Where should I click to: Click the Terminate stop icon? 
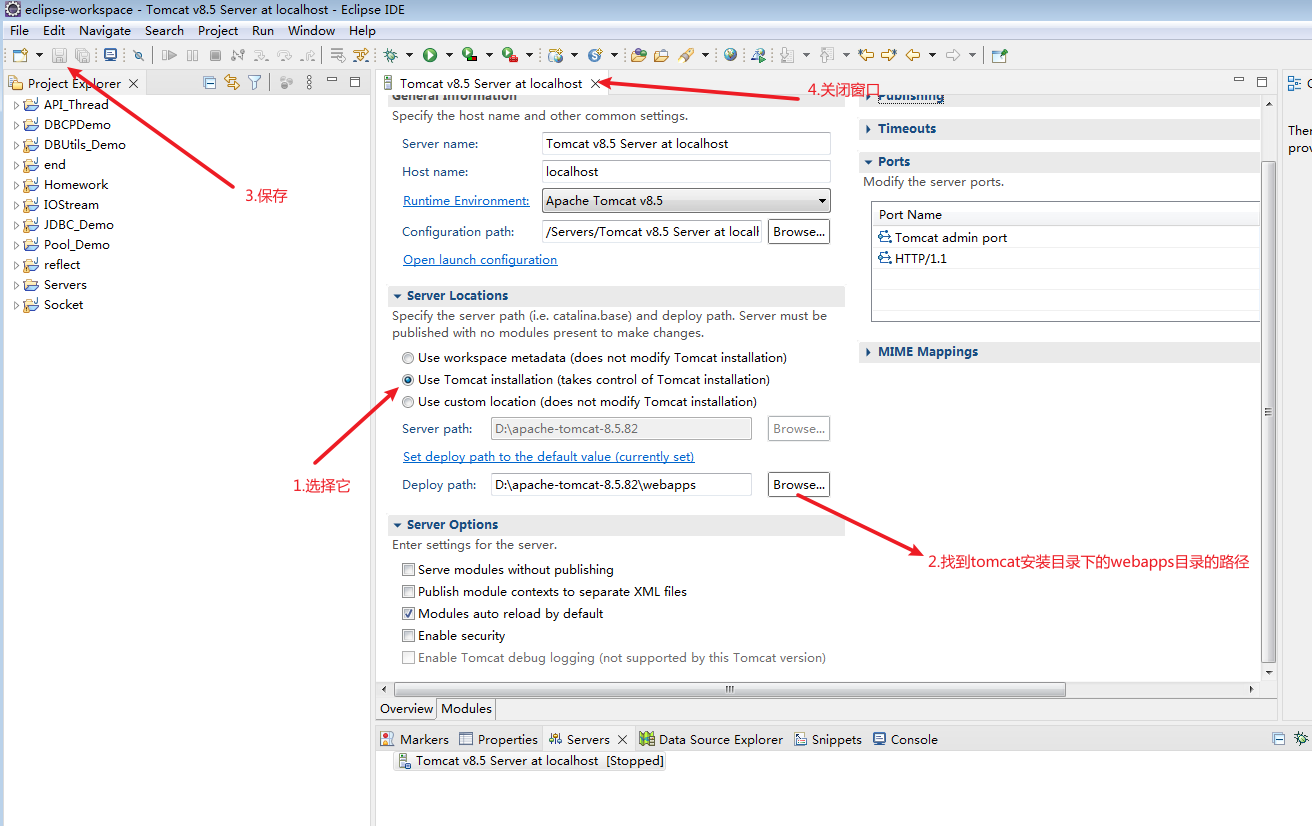(215, 55)
